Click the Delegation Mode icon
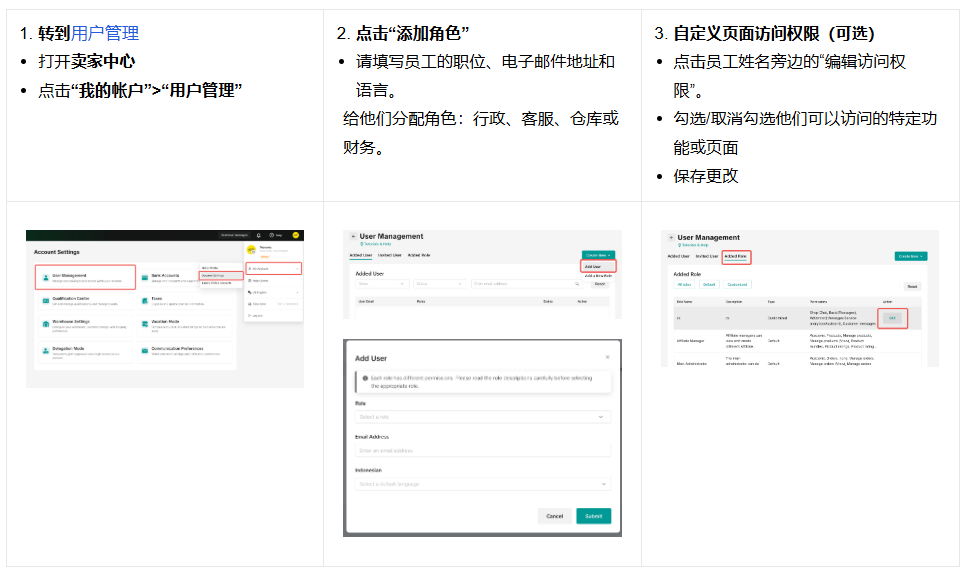The width and height of the screenshot is (965, 572). coord(44,350)
